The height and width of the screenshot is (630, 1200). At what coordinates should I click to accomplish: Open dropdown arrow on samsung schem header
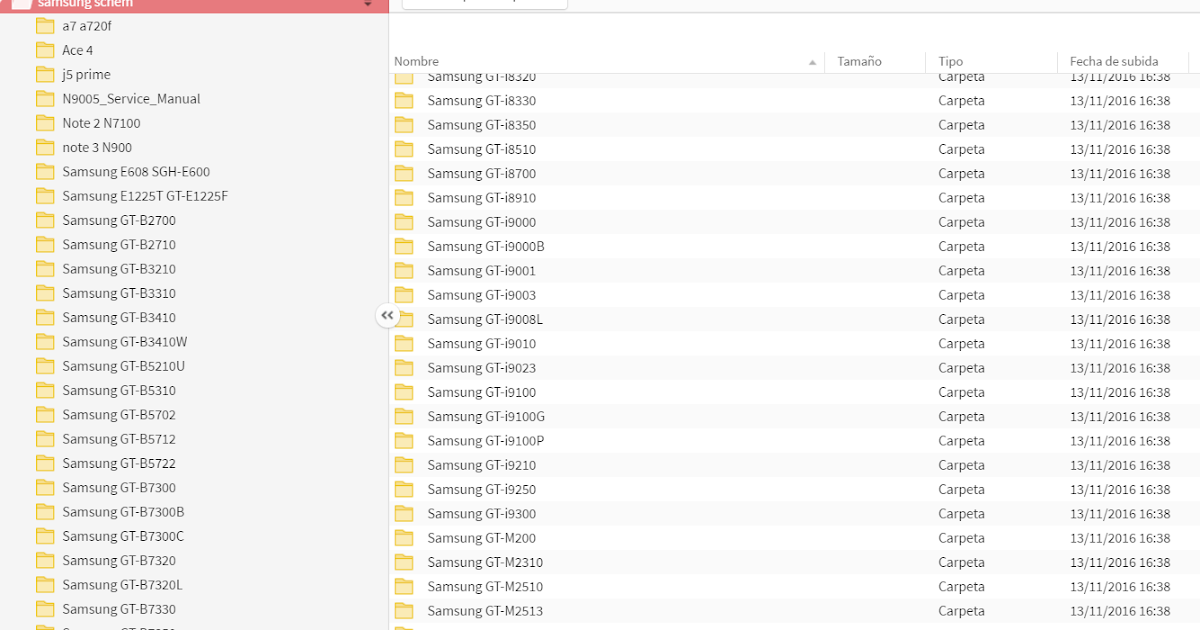point(367,4)
